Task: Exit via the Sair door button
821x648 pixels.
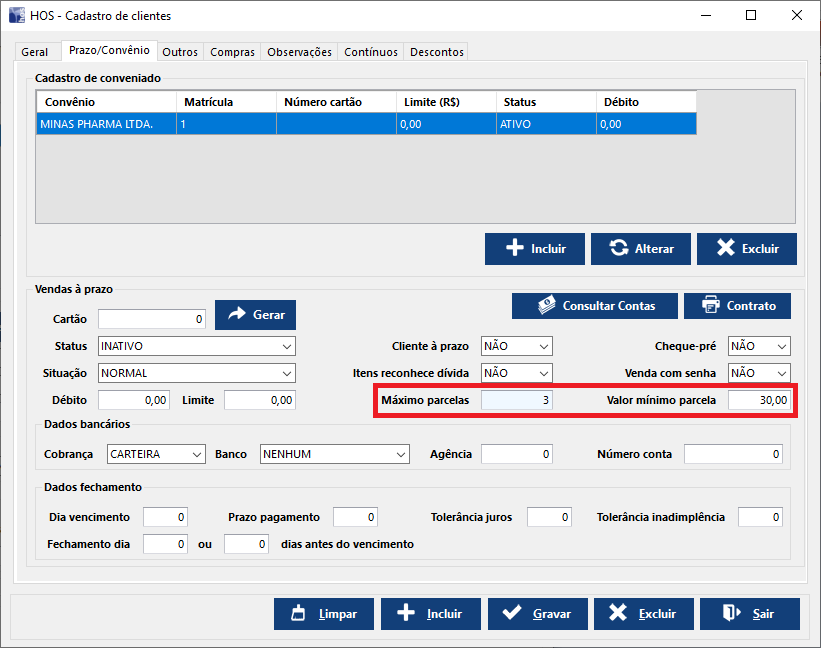Action: [749, 614]
